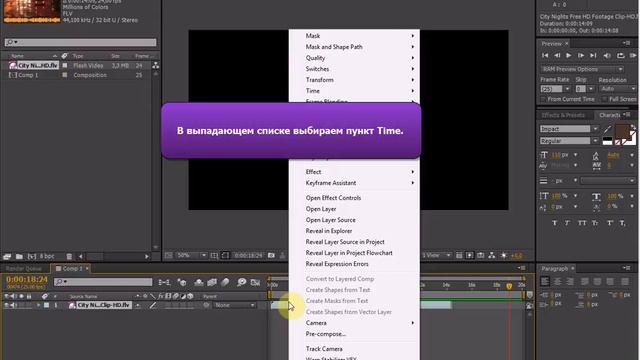Play the preview

pos(569,56)
